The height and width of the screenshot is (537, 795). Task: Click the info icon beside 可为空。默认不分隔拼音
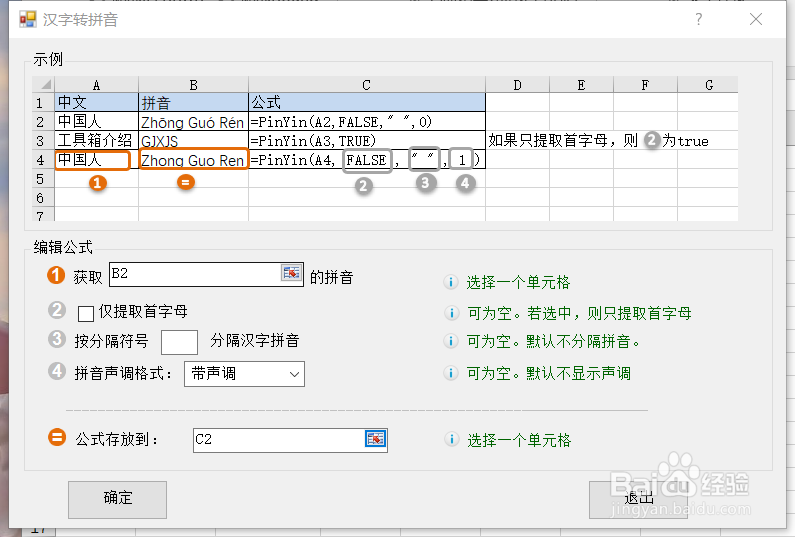[x=451, y=341]
